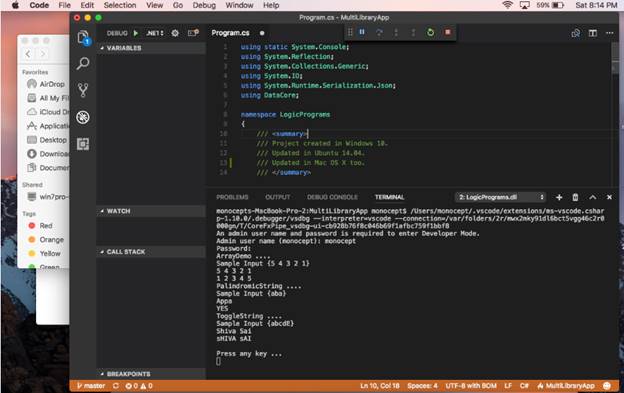Click the master branch in status bar
The width and height of the screenshot is (624, 393).
91,386
